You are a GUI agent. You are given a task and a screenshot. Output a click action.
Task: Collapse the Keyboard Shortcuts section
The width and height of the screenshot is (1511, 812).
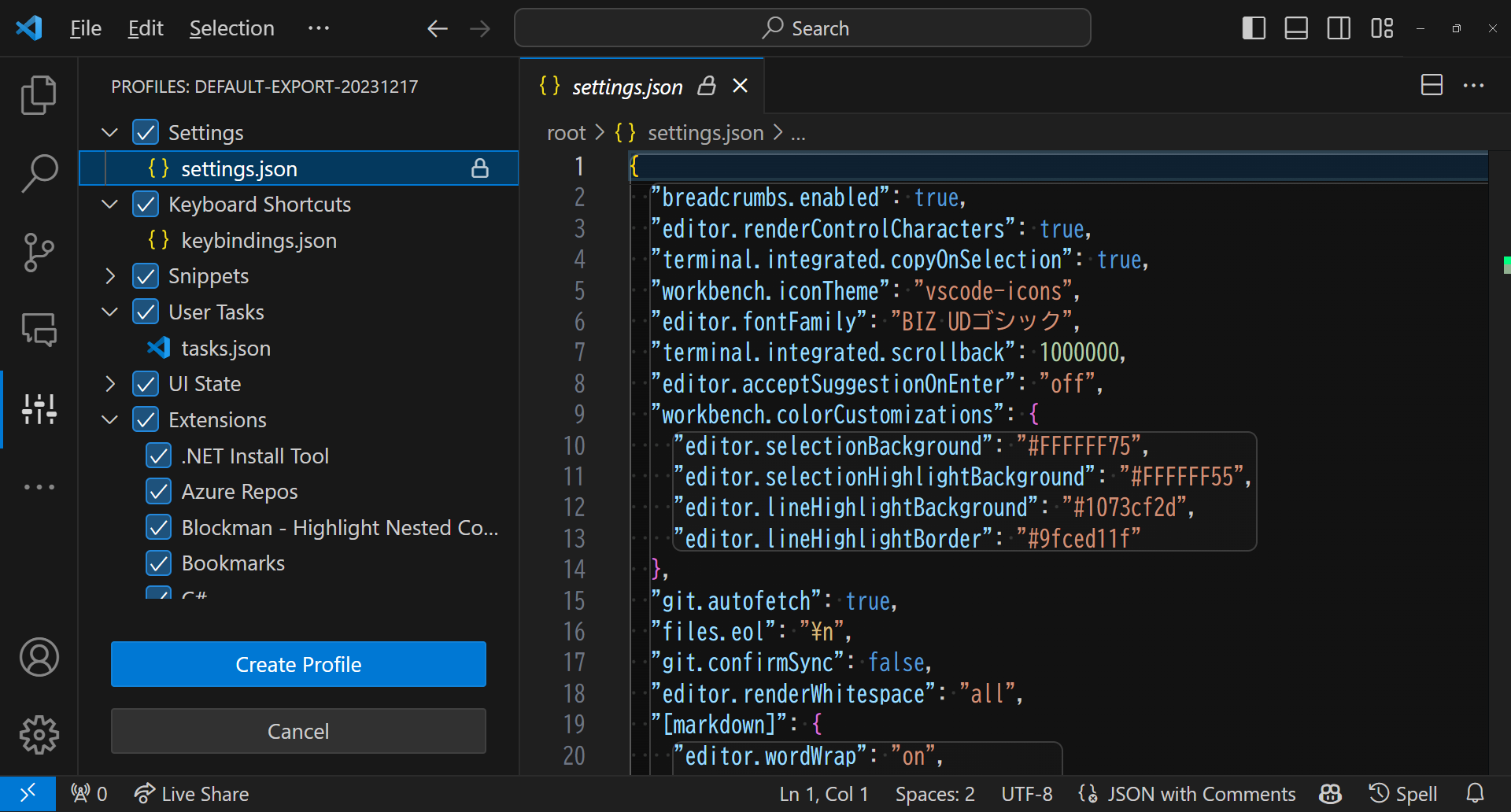109,204
